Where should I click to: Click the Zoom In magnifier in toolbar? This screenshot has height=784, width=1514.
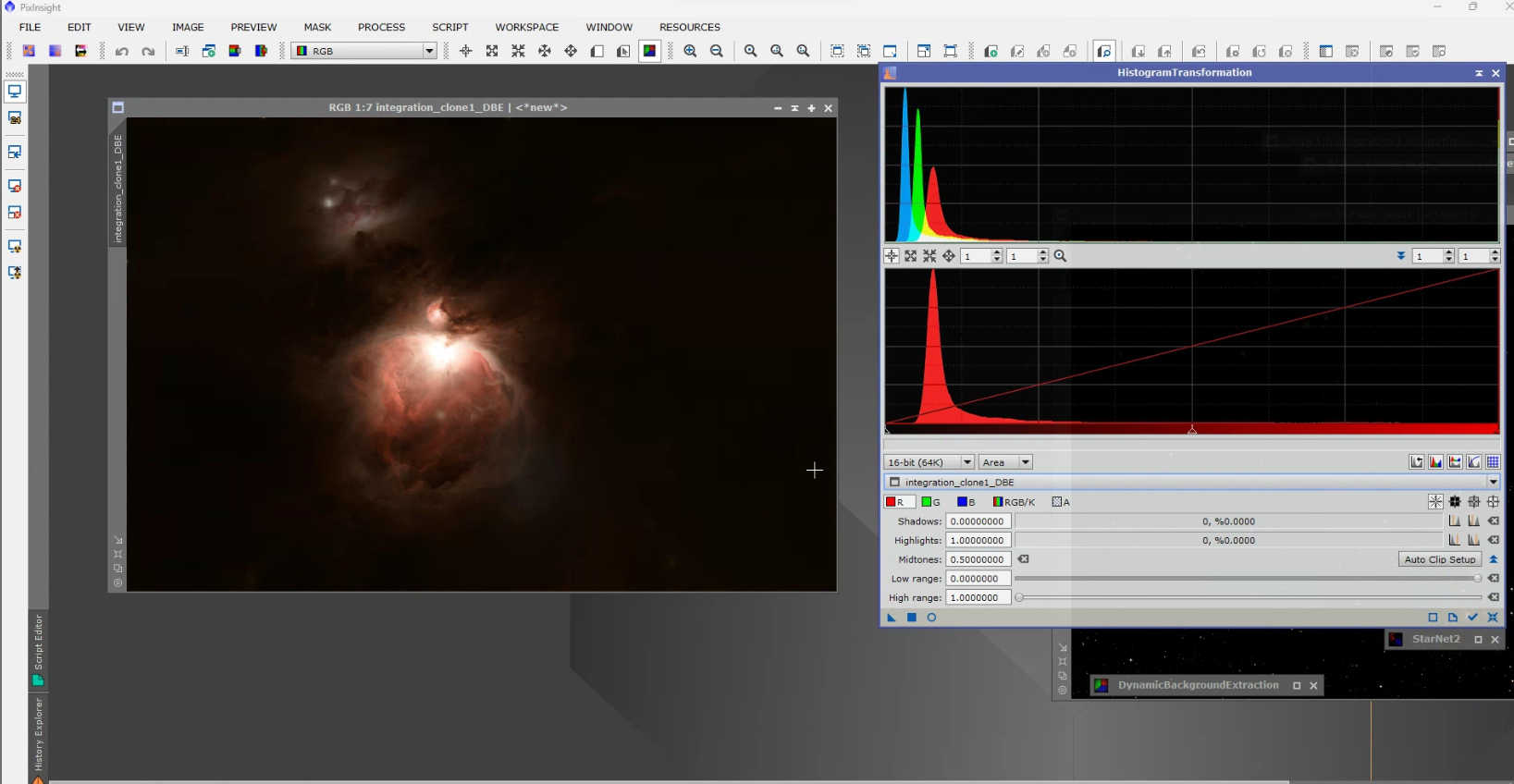(690, 51)
